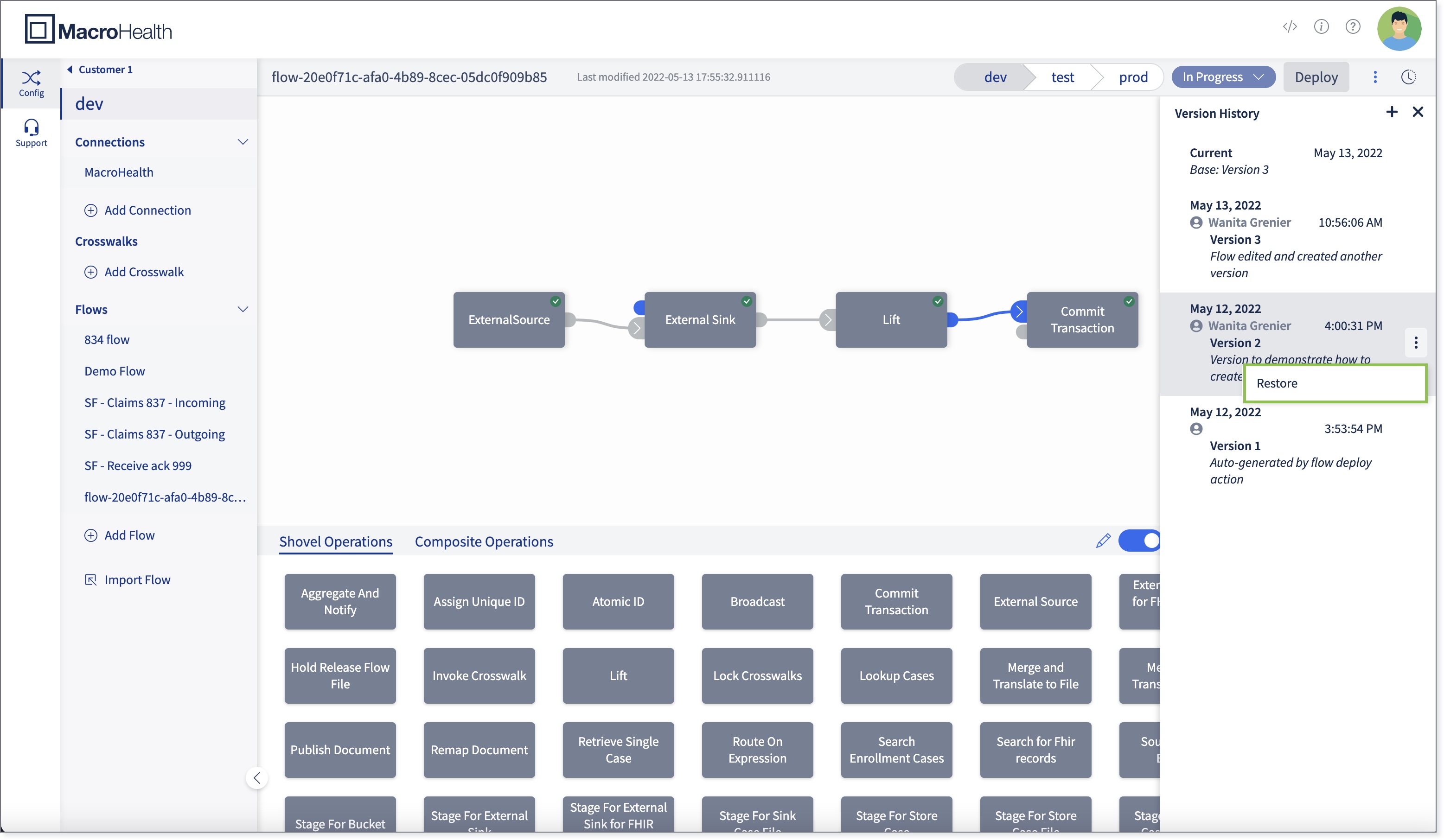Pick Commit Transaction in operations palette
This screenshot has width=1444, height=840.
(897, 602)
